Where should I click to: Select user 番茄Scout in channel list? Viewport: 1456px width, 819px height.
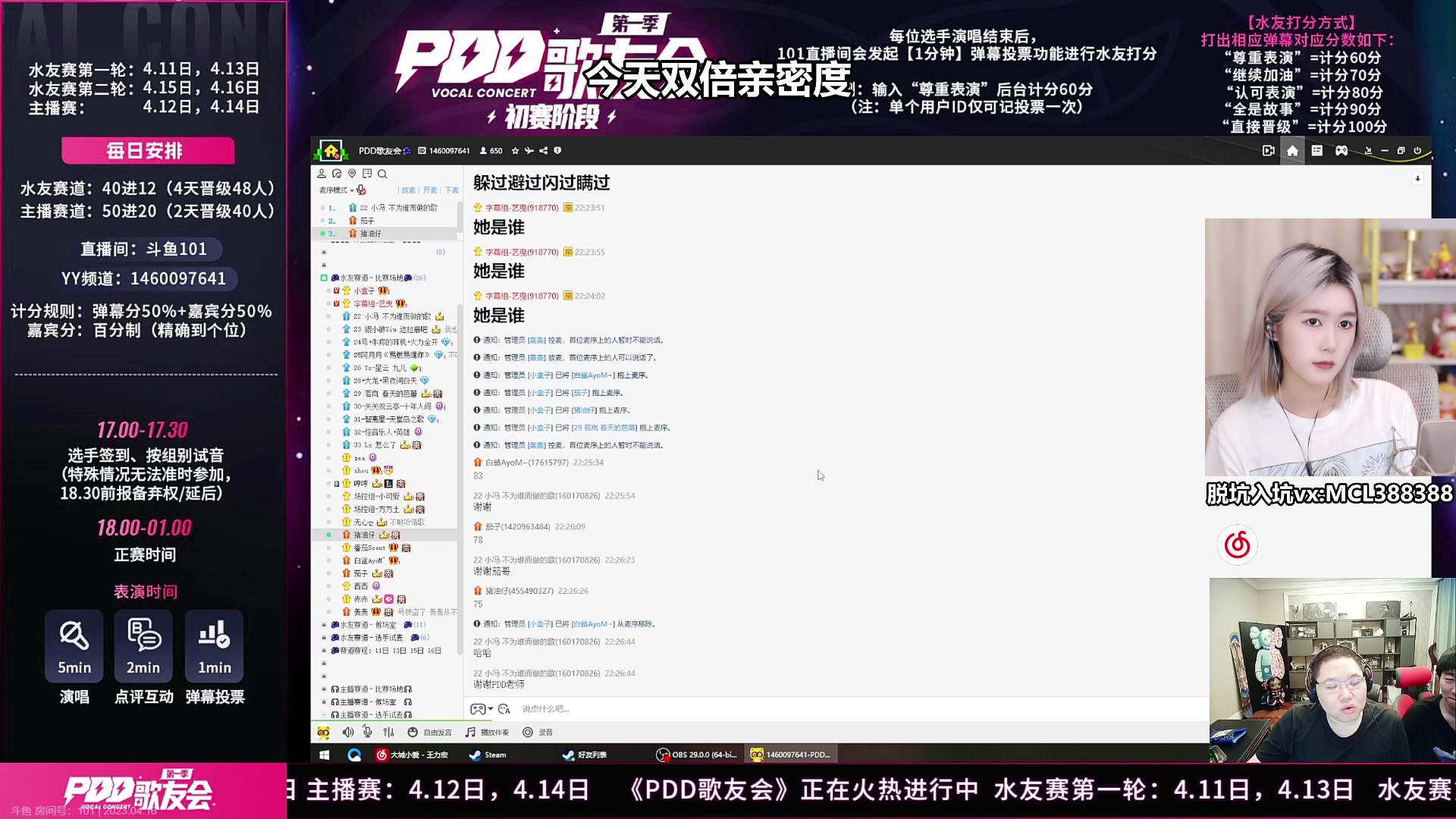coord(369,548)
